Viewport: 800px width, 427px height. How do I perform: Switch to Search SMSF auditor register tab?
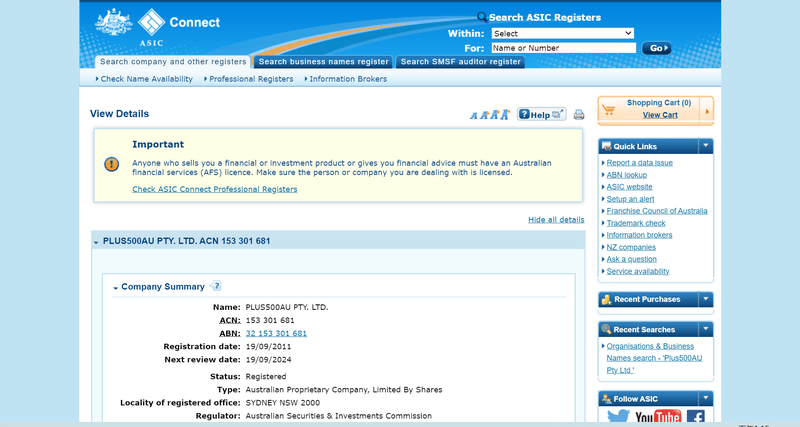460,62
